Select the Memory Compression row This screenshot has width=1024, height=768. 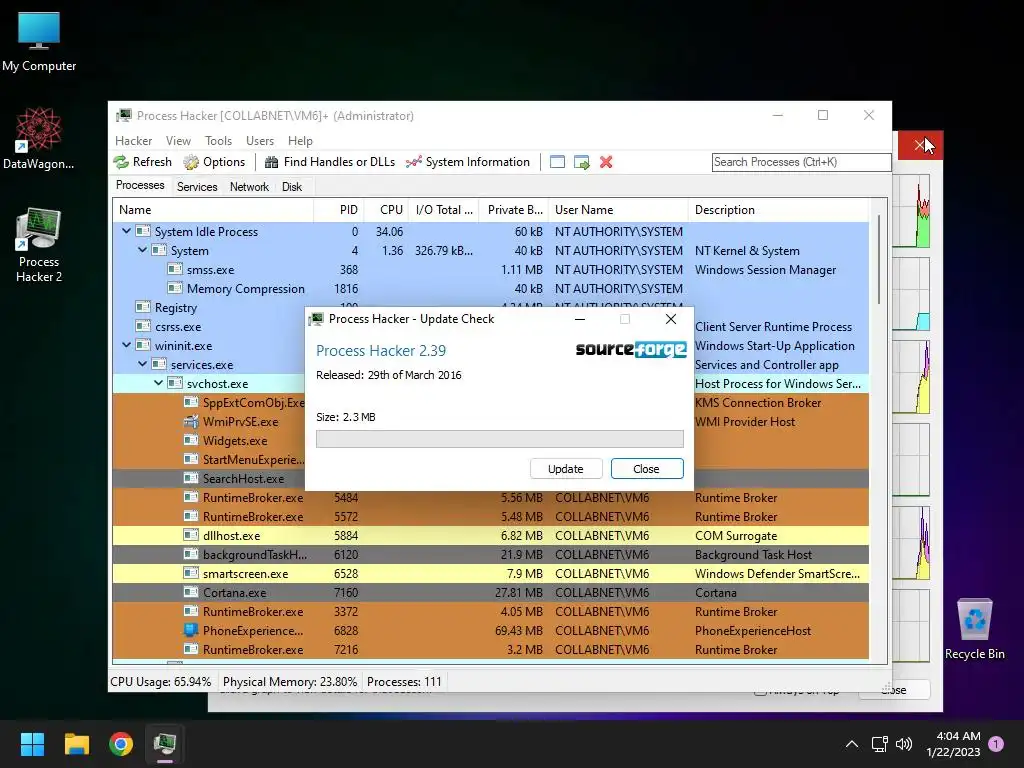tap(490, 289)
